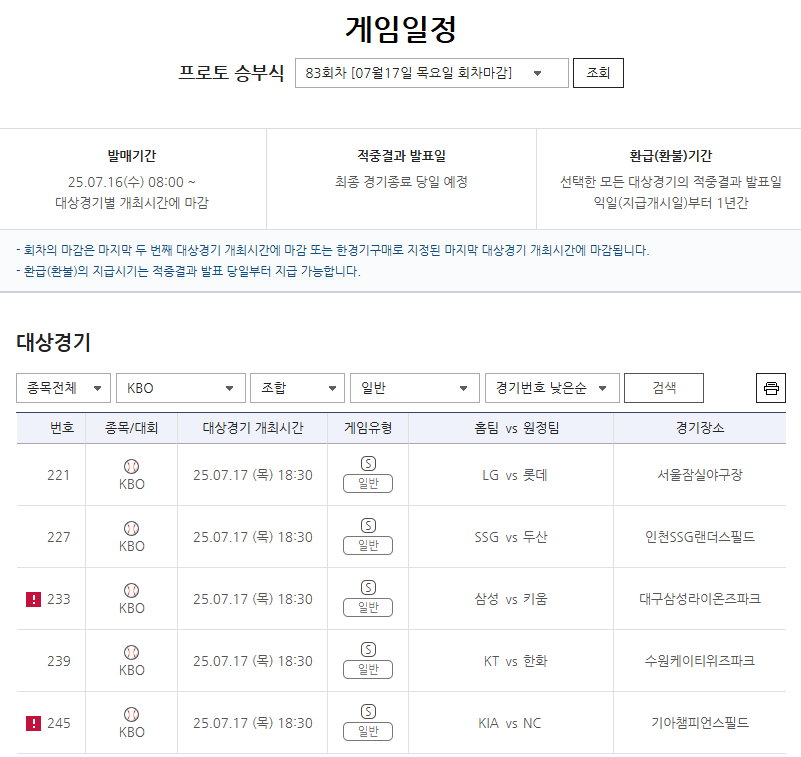The width and height of the screenshot is (801, 757).
Task: Open the 조합 combination dropdown
Action: coord(297,388)
